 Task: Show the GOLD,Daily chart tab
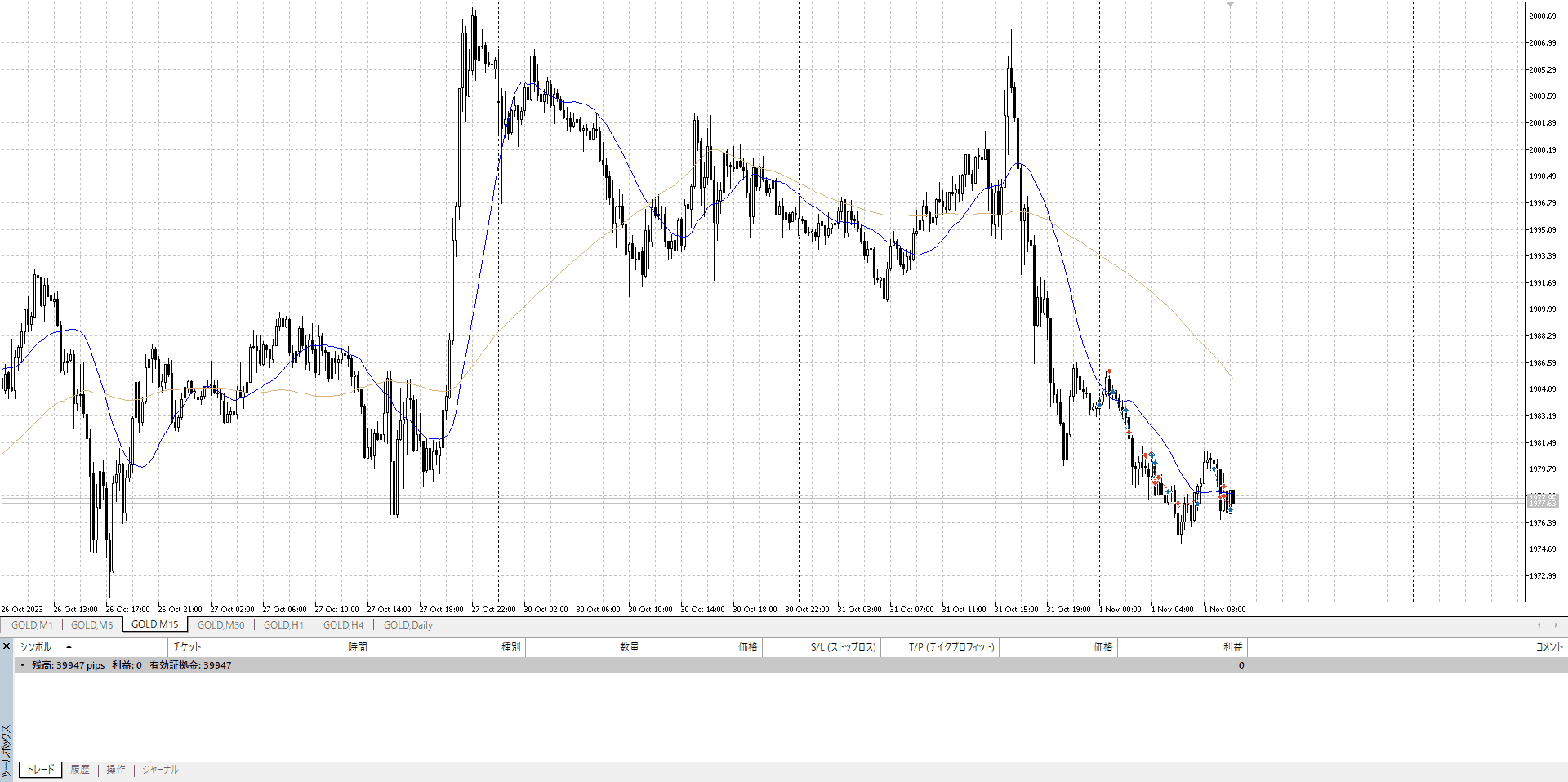pos(408,625)
